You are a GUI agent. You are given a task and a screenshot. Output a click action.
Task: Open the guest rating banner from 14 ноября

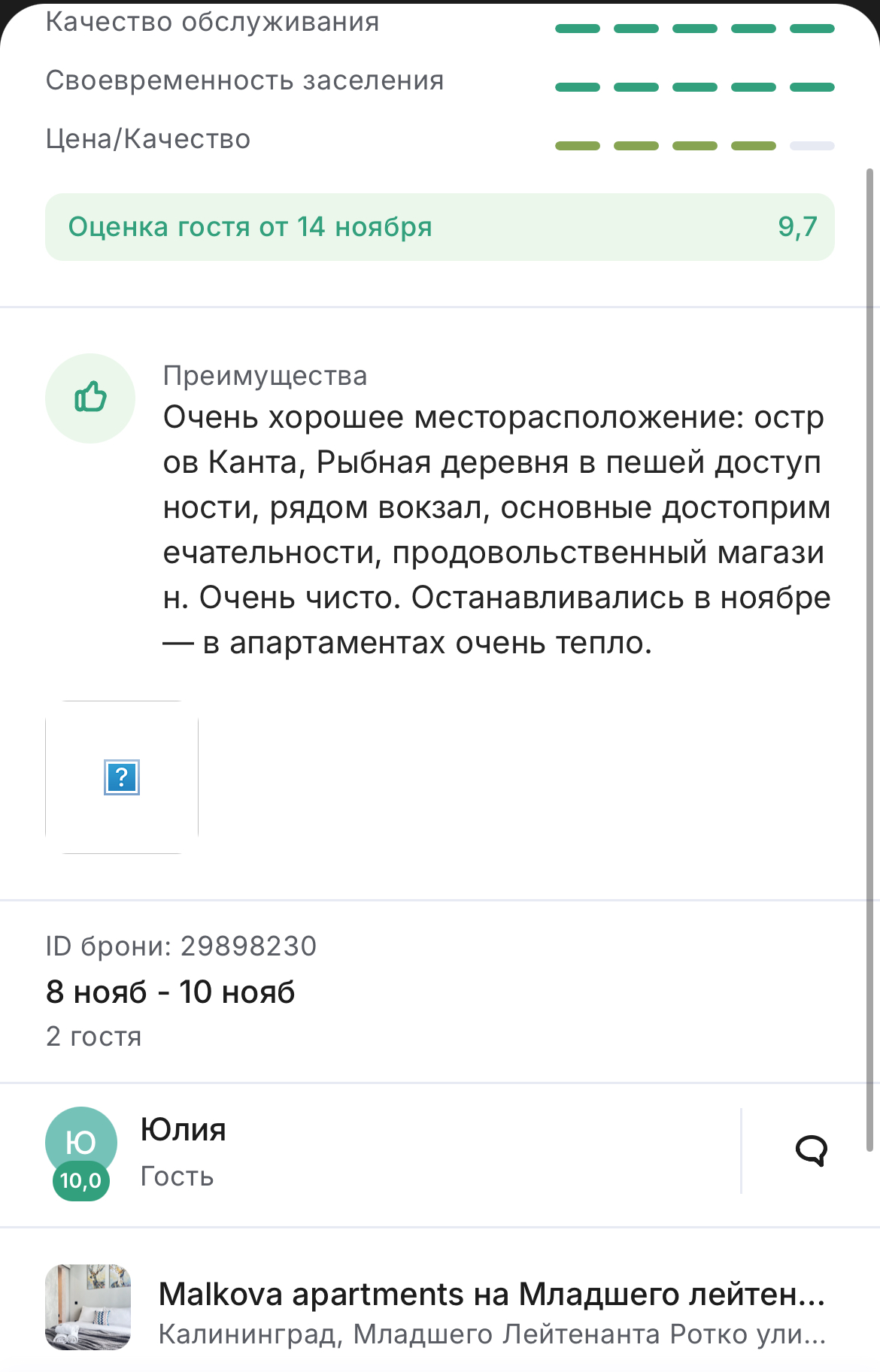point(440,227)
